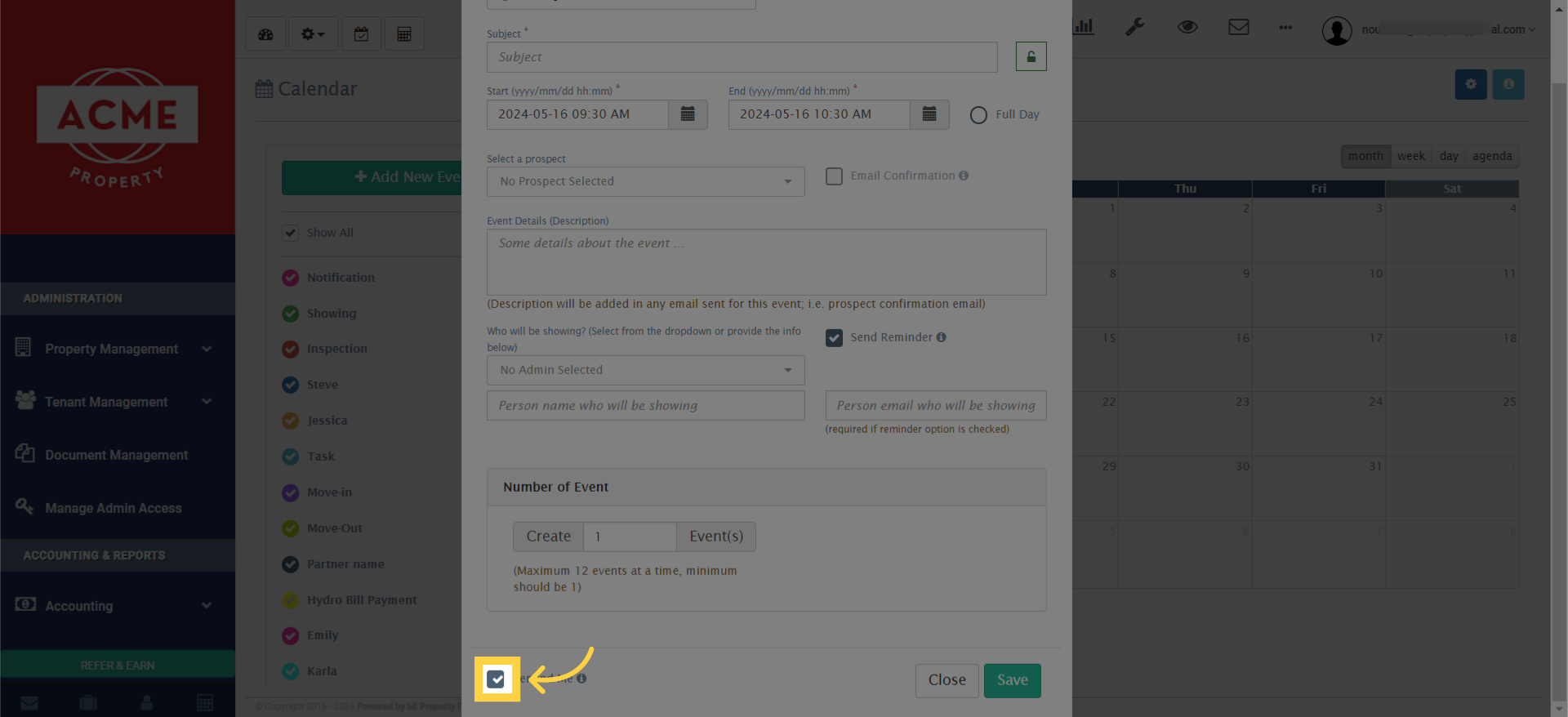Open the envelope messages icon in header

point(1239,27)
